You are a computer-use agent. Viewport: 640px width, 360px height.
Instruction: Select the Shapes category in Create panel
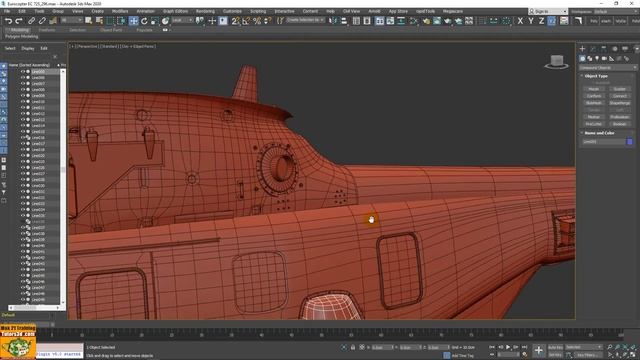[590, 59]
